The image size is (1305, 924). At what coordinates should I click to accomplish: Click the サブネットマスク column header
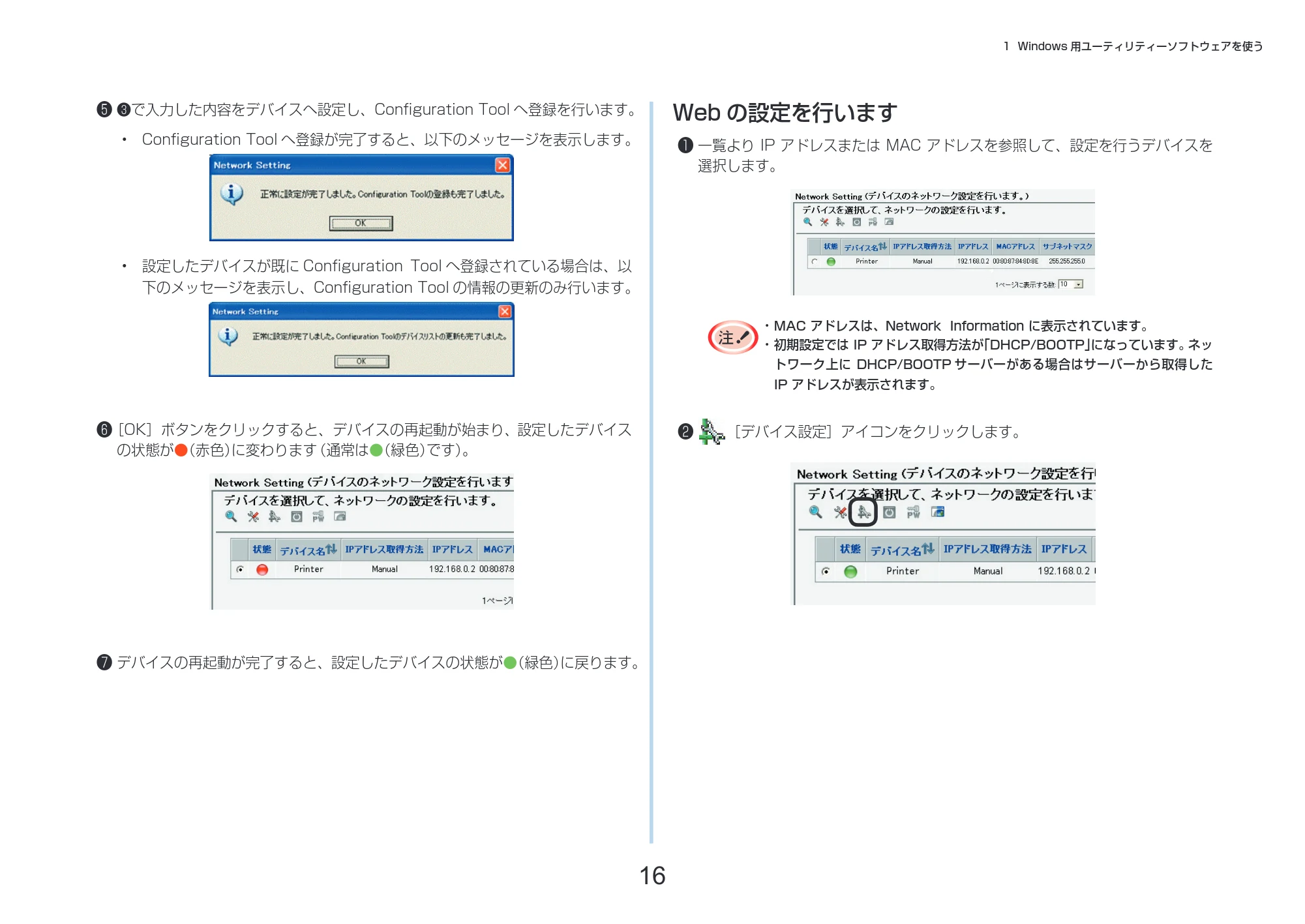pos(1067,246)
